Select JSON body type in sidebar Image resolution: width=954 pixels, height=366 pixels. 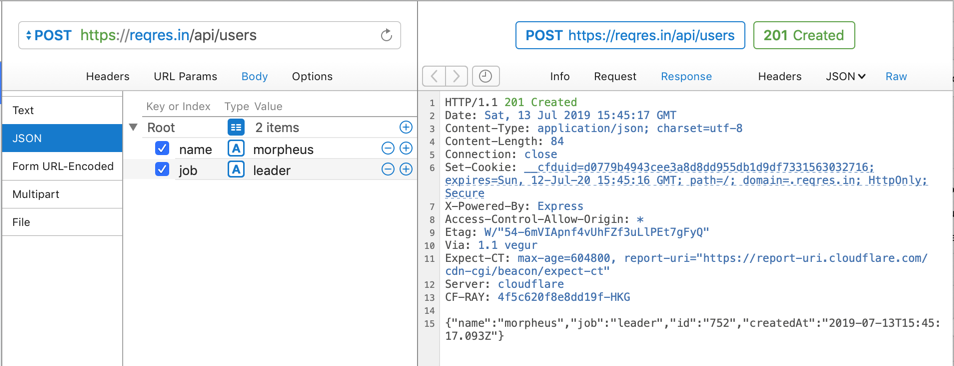click(x=62, y=139)
